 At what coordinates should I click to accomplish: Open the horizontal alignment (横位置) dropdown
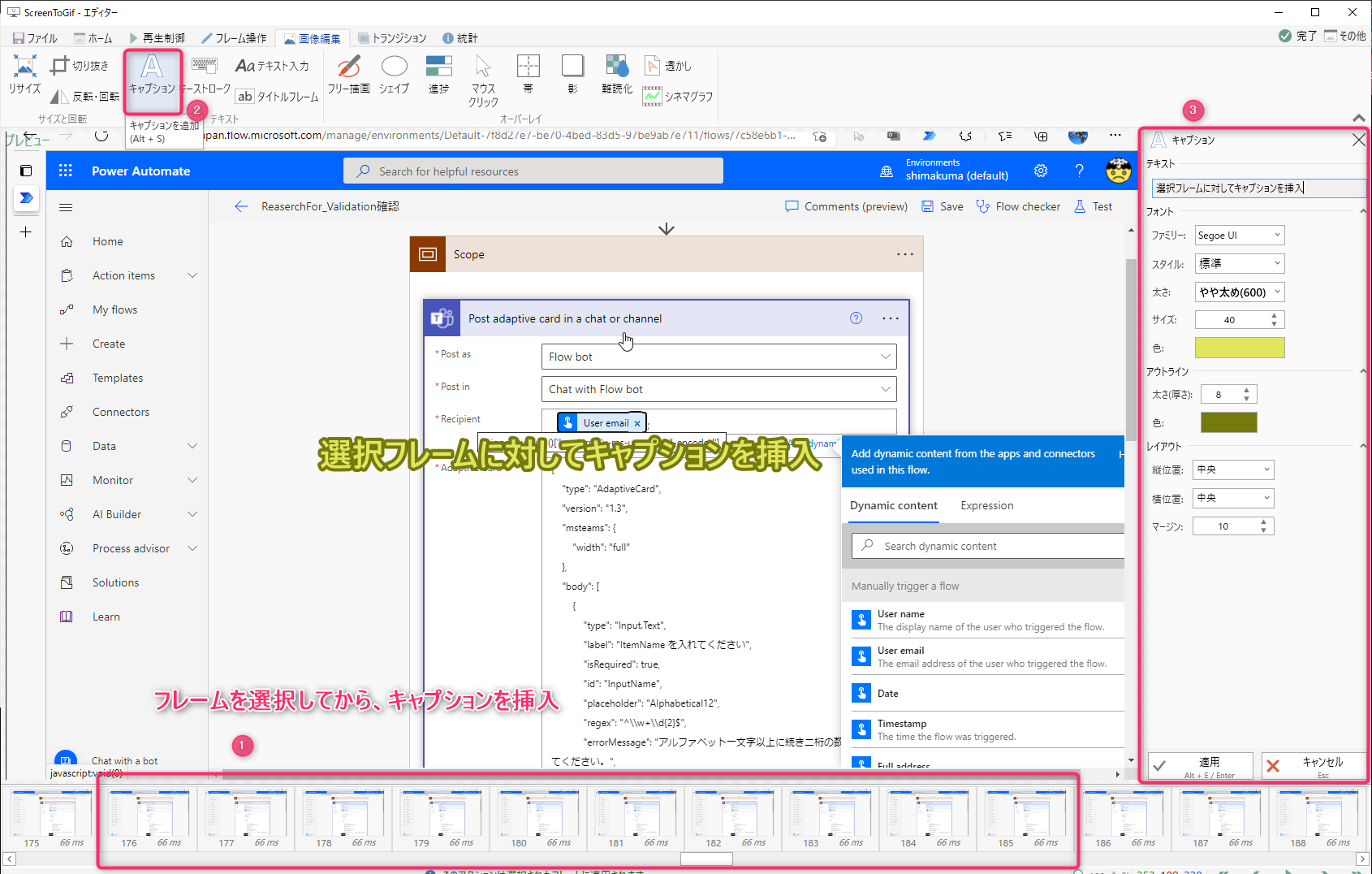click(x=1234, y=498)
